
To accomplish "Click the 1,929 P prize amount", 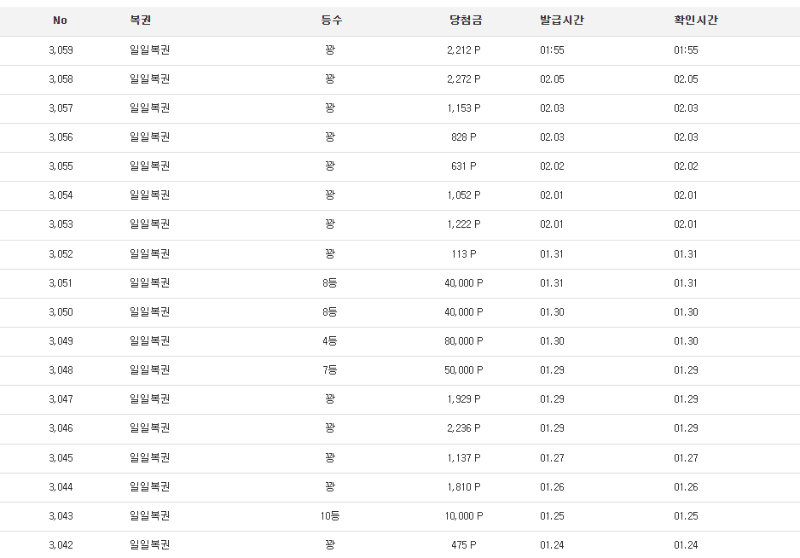I will click(464, 399).
